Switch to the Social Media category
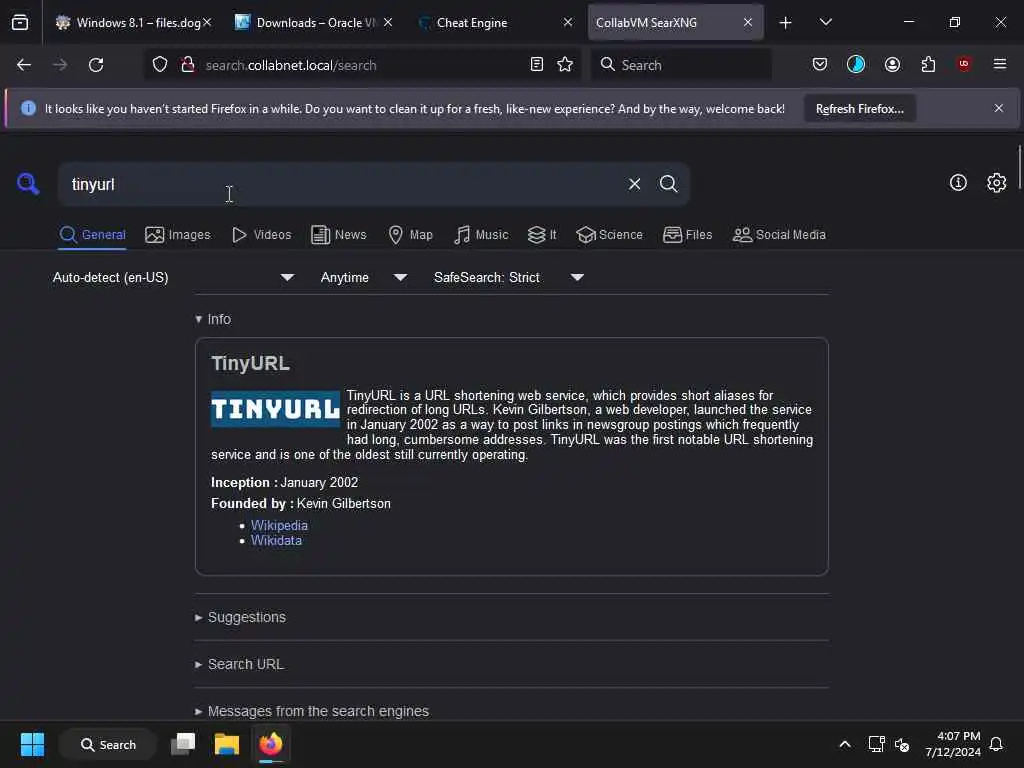This screenshot has height=768, width=1024. [x=779, y=235]
